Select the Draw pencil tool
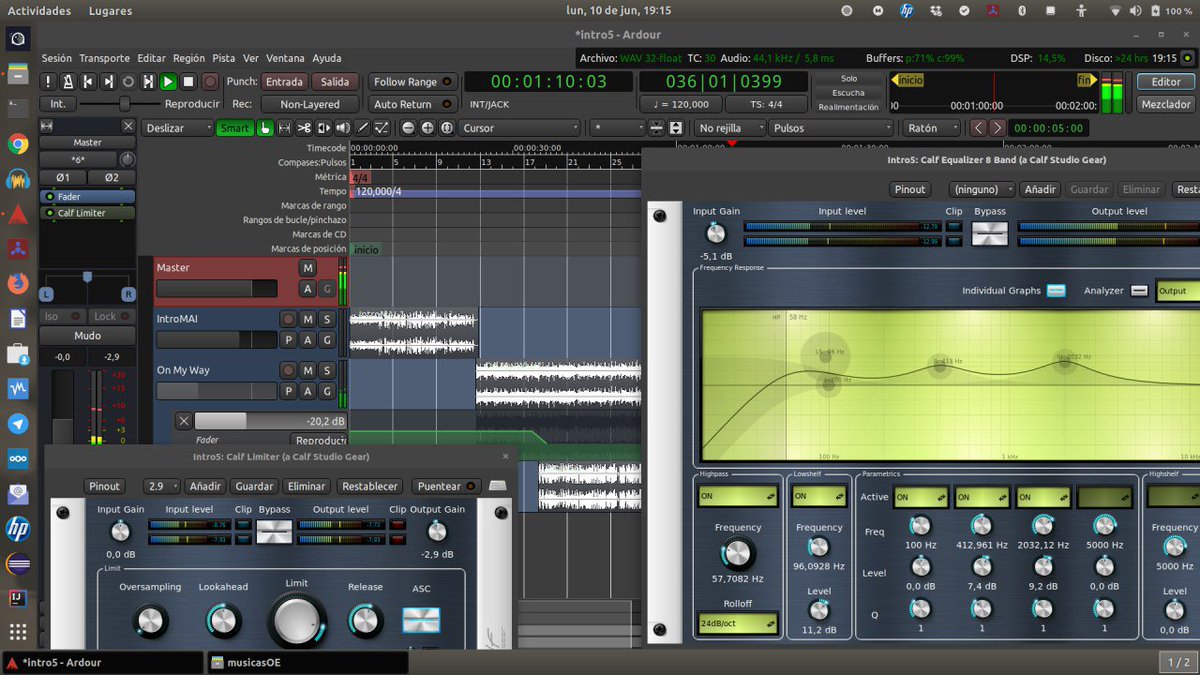This screenshot has height=675, width=1200. coord(363,128)
